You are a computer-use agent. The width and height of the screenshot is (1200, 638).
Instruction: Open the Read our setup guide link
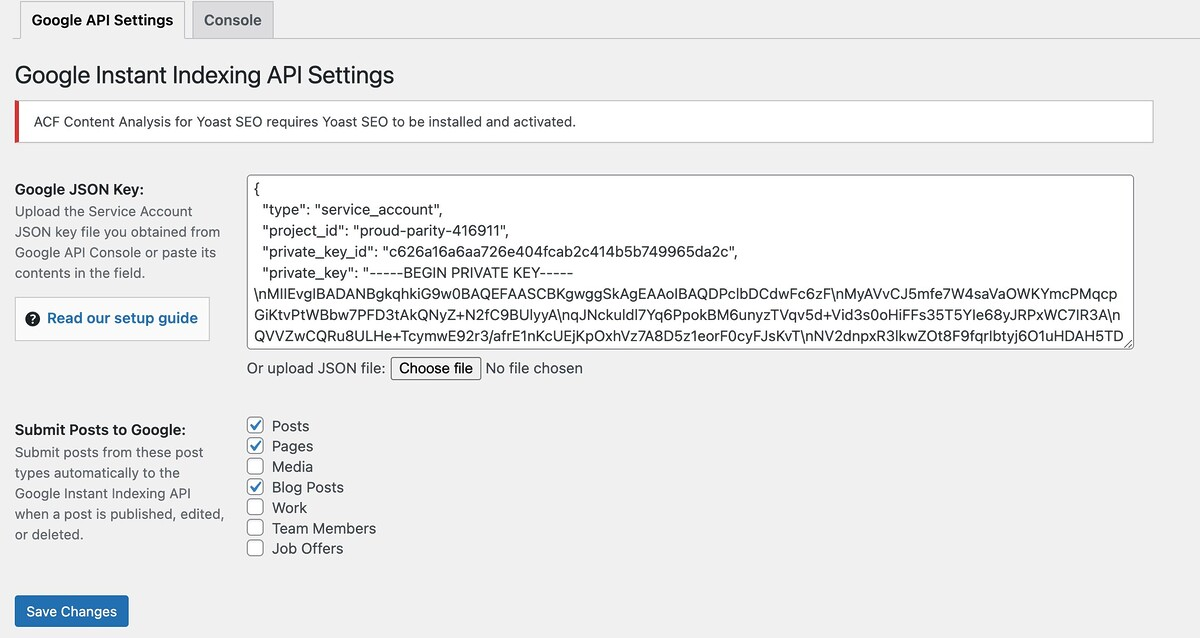(x=122, y=318)
